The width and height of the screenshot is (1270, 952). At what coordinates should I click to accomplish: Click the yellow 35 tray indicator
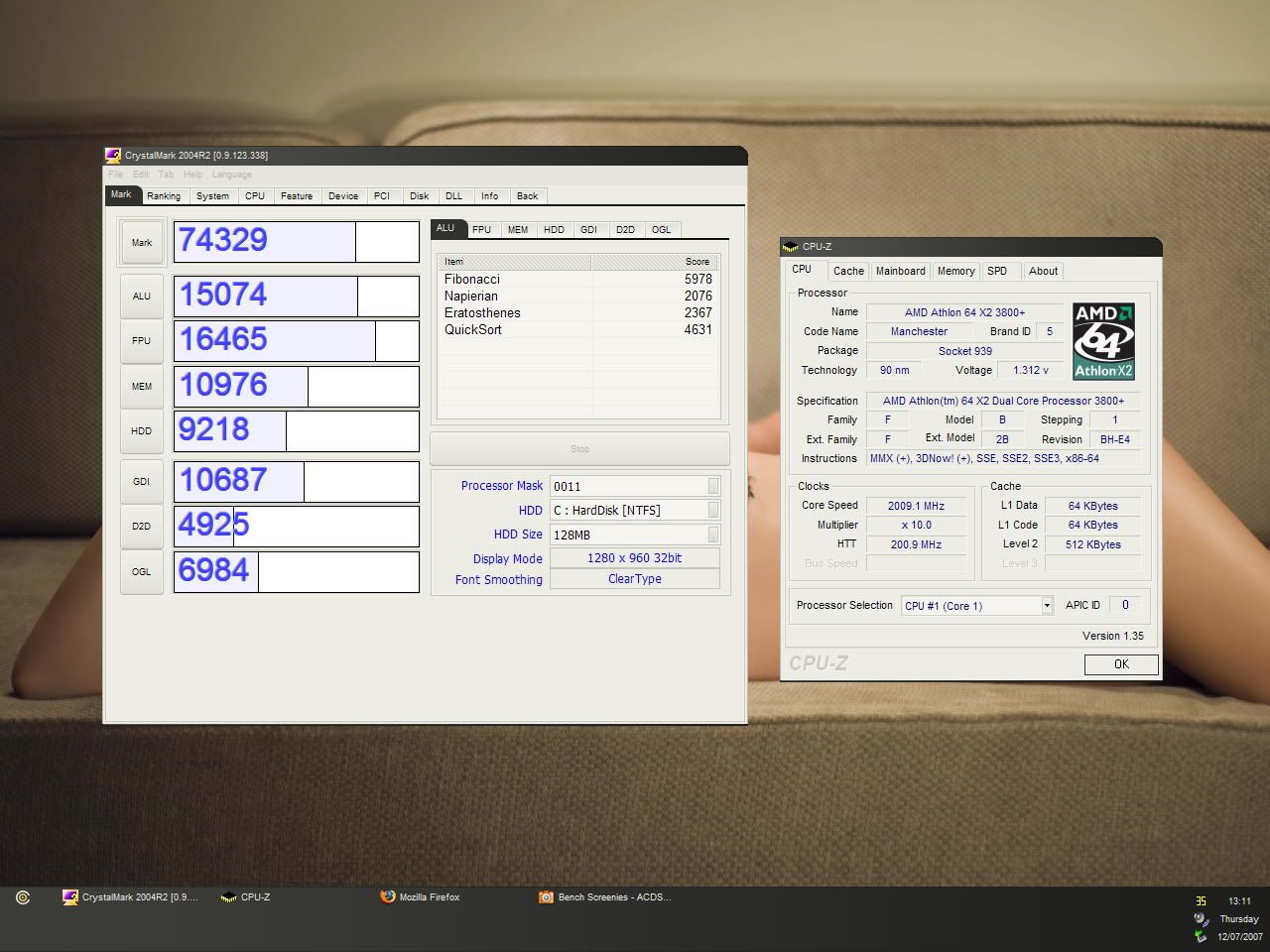tap(1201, 900)
